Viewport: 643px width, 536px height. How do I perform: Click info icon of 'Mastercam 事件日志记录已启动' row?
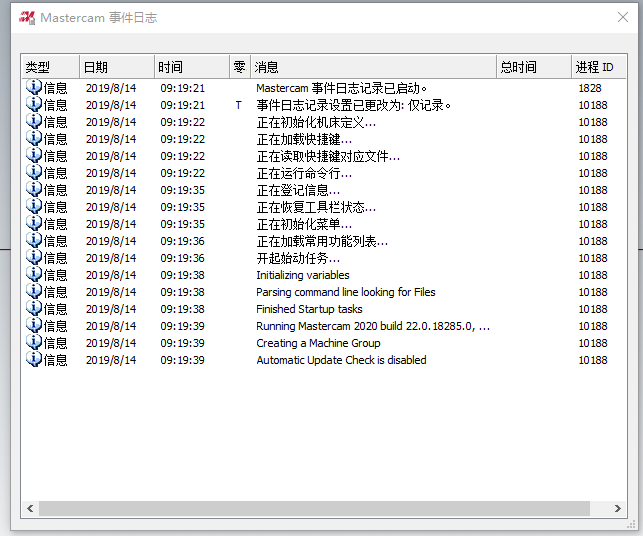coord(34,87)
